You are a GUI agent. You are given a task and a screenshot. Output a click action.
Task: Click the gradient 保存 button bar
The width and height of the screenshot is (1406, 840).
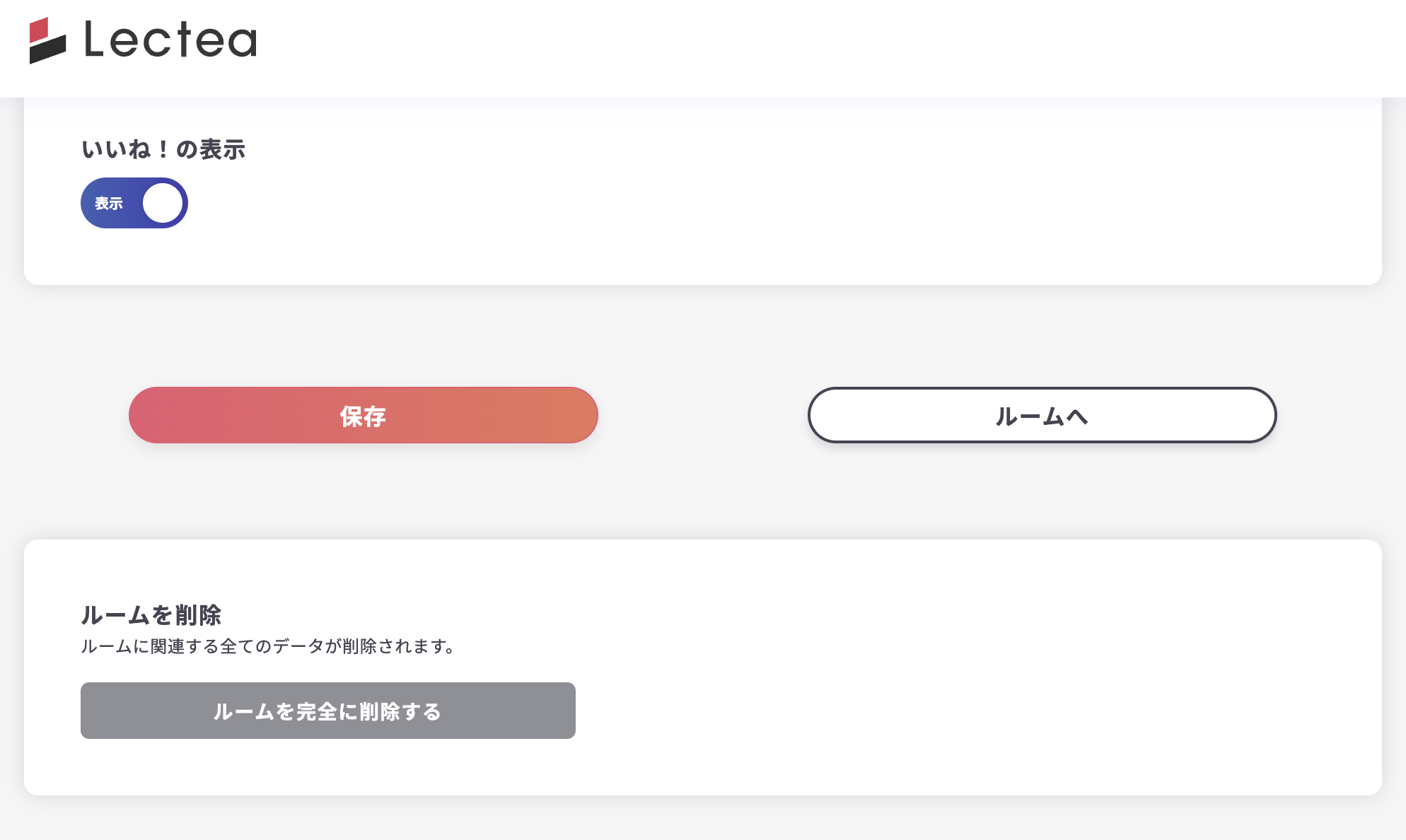coord(363,416)
